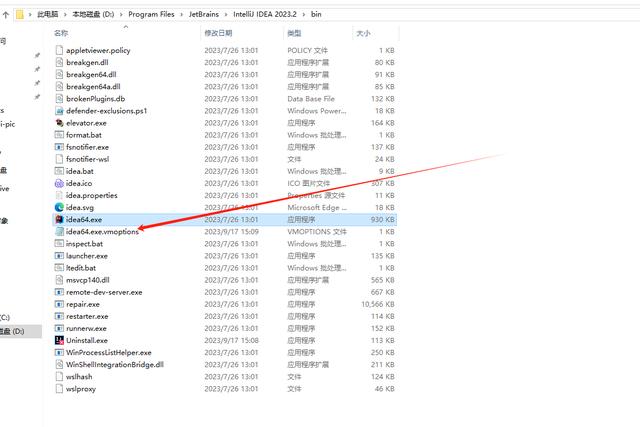The image size is (640, 427).
Task: Navigate to 本地磁盘 (D:) breadcrumb
Action: (93, 14)
